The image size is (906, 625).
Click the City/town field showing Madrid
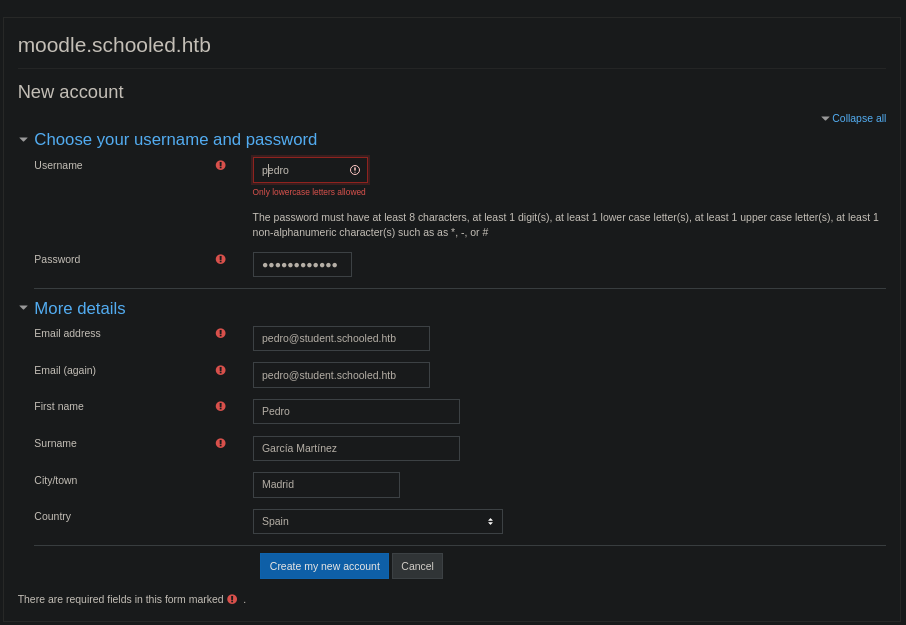pyautogui.click(x=326, y=485)
